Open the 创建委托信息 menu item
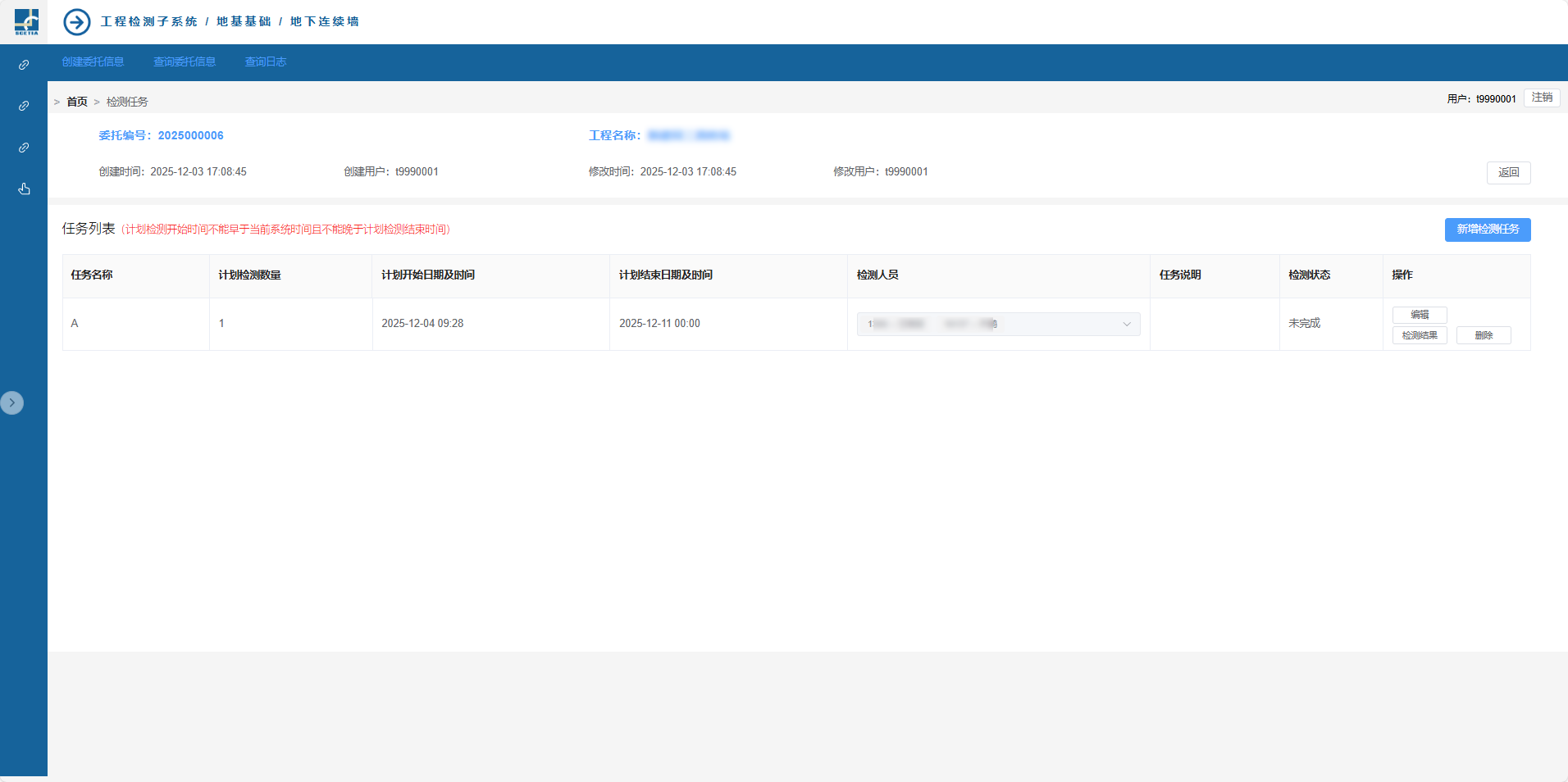 (x=93, y=62)
